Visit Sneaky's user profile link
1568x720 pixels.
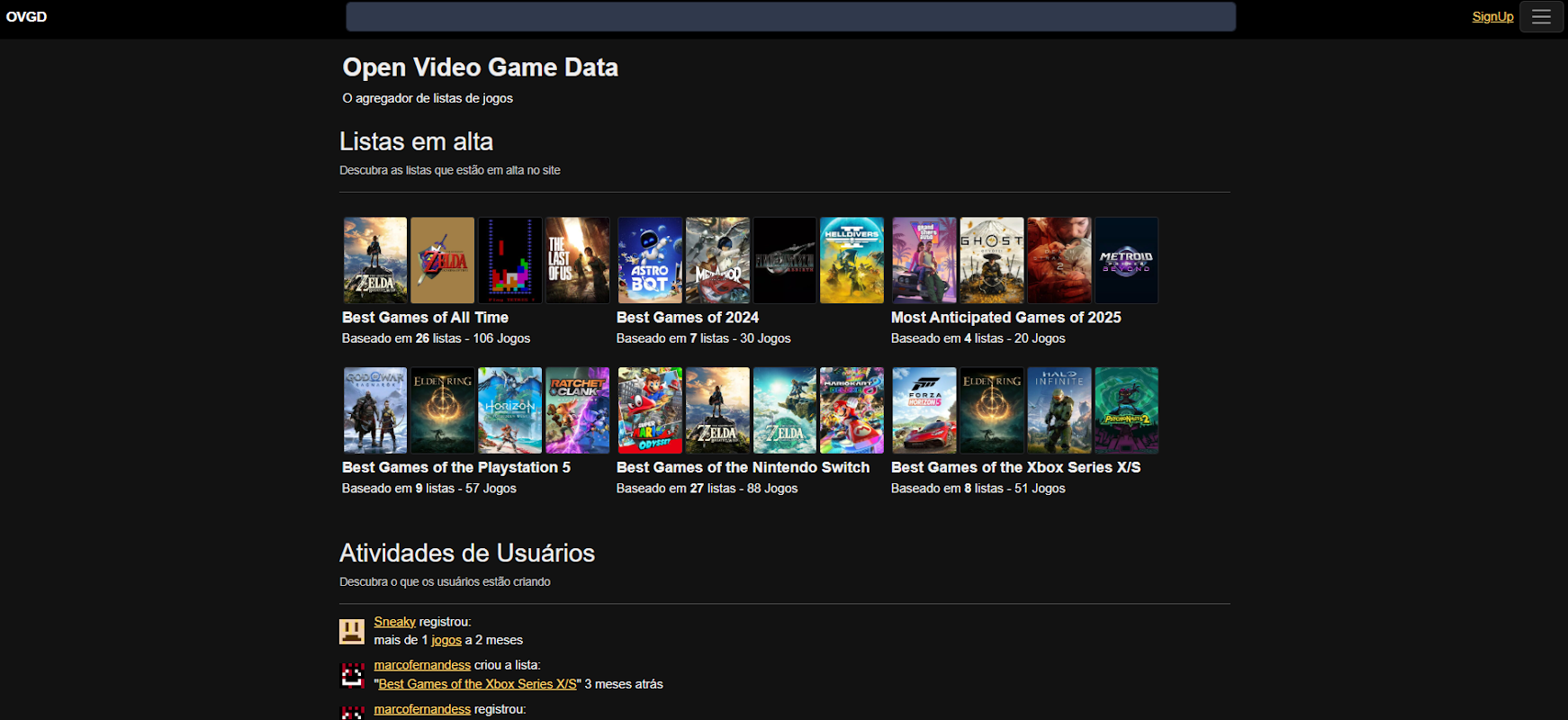click(x=395, y=622)
